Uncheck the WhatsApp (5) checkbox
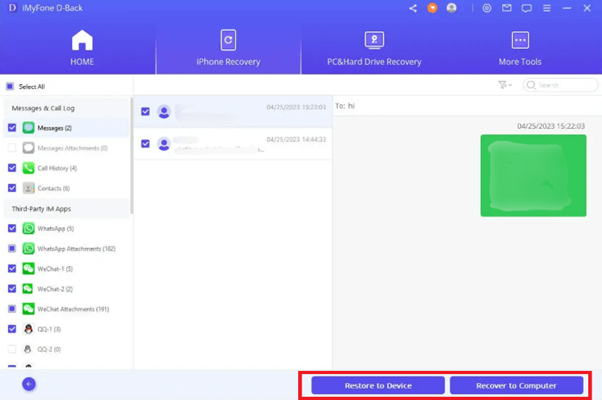Viewport: 602px width, 400px height. point(12,228)
